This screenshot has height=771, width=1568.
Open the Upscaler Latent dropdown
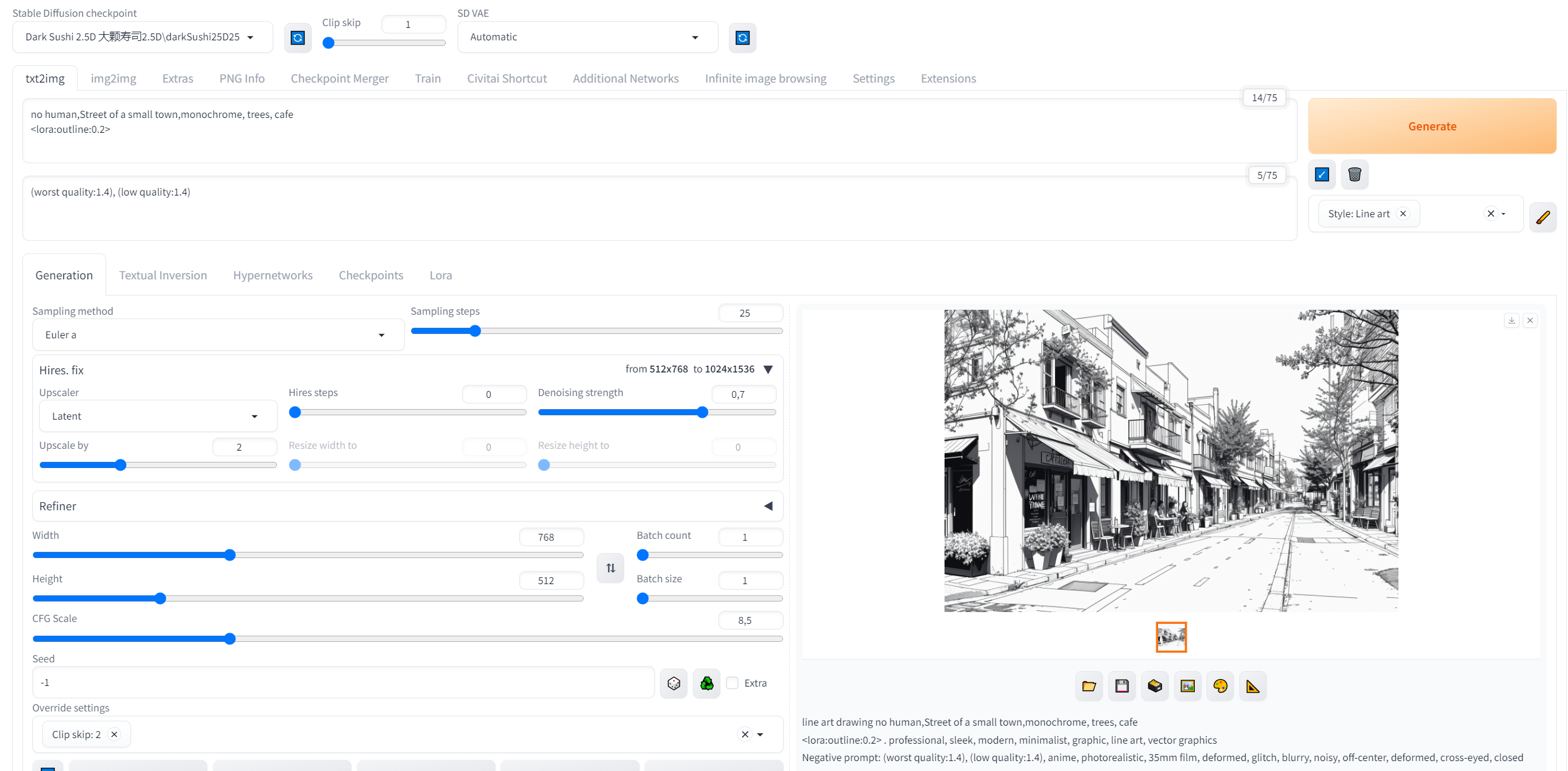[158, 416]
